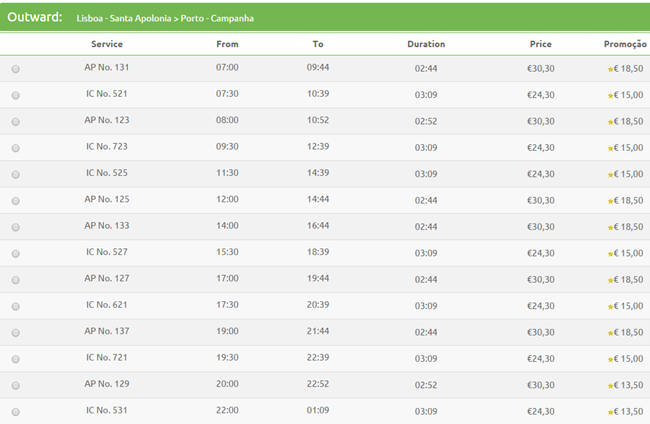Image resolution: width=650 pixels, height=424 pixels.
Task: Click the AP No. 137 service name
Action: [107, 331]
